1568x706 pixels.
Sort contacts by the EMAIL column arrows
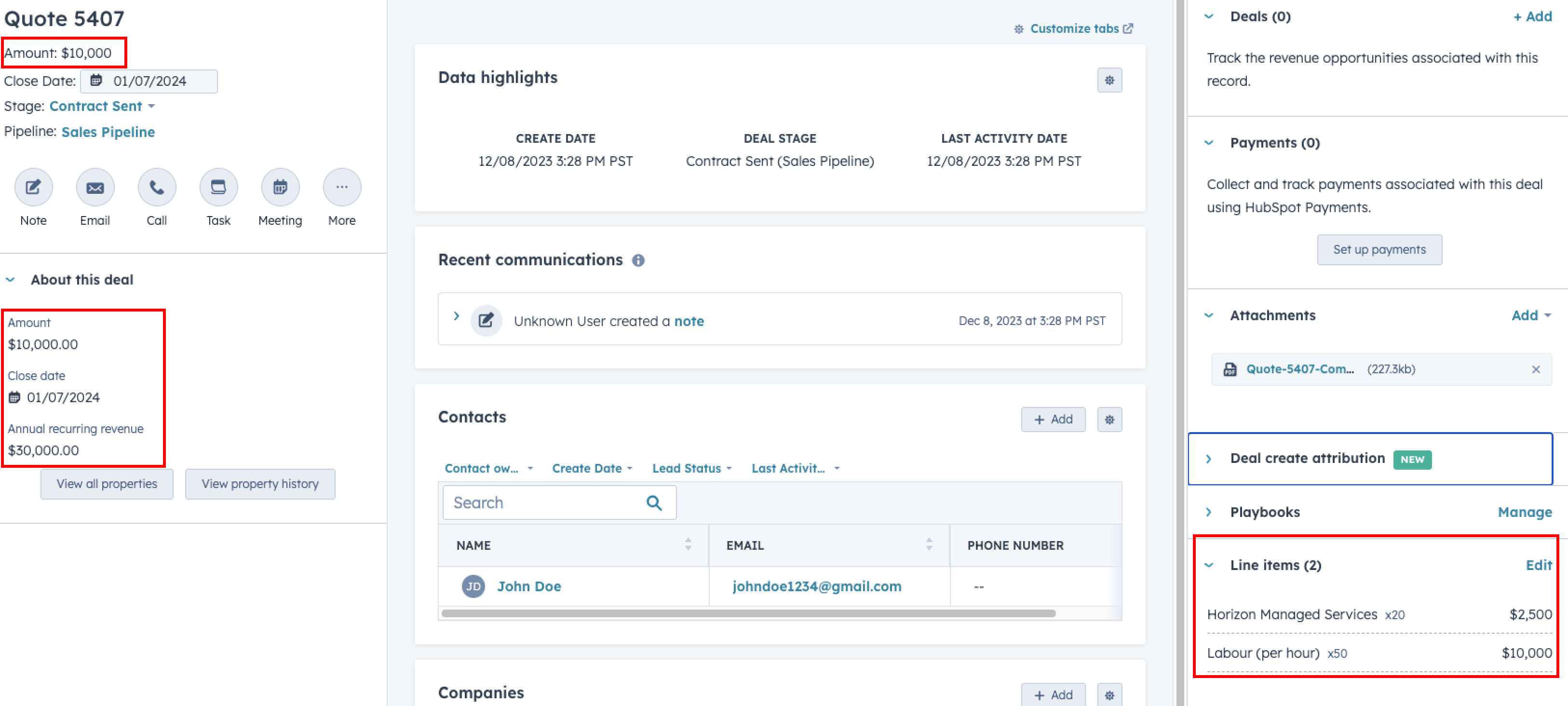tap(929, 544)
